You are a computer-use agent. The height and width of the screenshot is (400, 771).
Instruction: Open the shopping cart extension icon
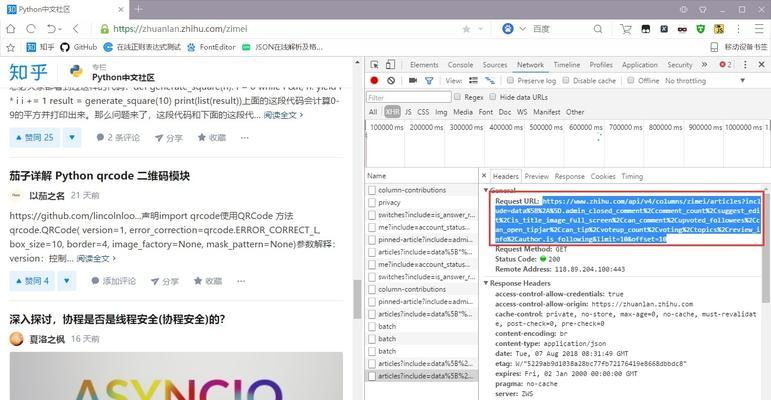click(x=625, y=29)
